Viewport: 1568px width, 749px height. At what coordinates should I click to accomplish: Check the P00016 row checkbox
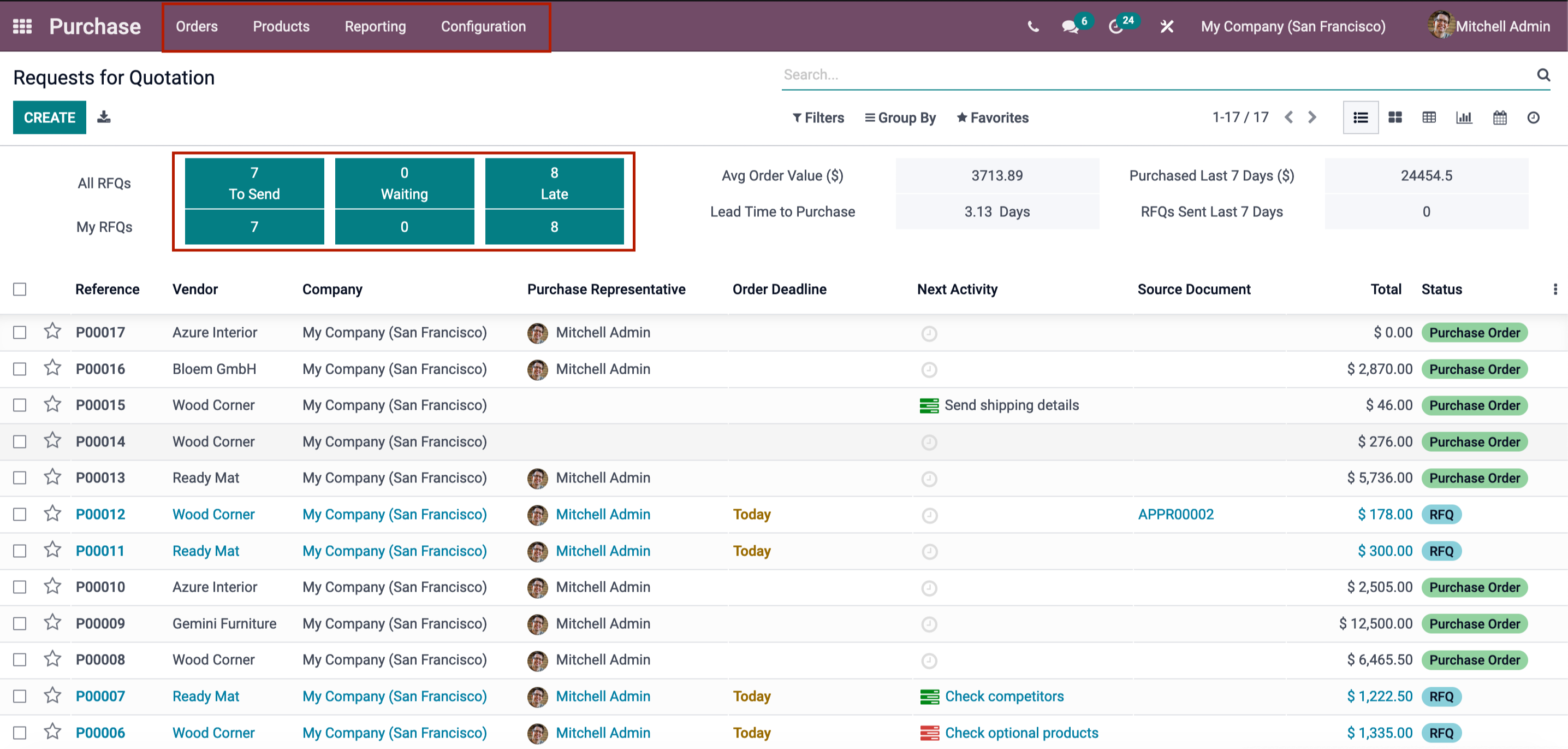pyautogui.click(x=20, y=369)
